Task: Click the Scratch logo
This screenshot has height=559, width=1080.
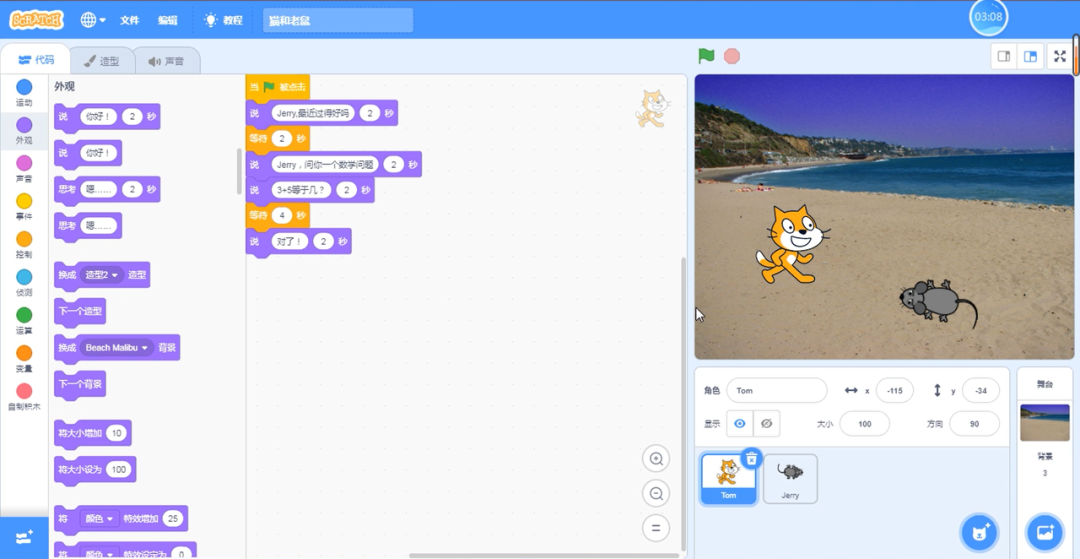Action: coord(37,20)
